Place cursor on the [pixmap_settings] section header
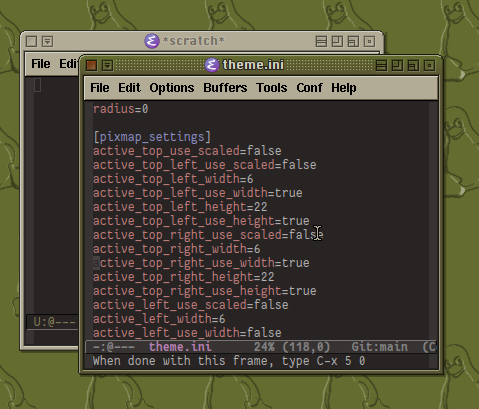Image resolution: width=479 pixels, height=409 pixels. (x=152, y=137)
